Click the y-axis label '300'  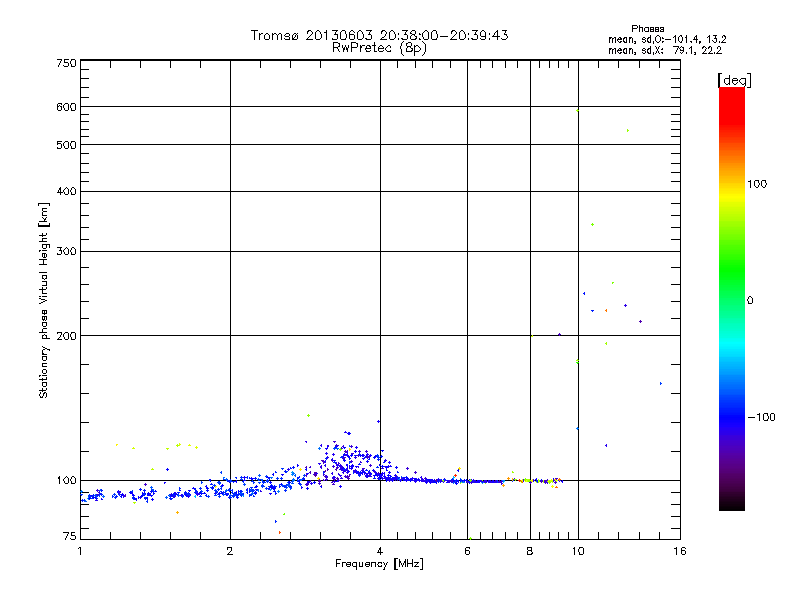coord(66,252)
